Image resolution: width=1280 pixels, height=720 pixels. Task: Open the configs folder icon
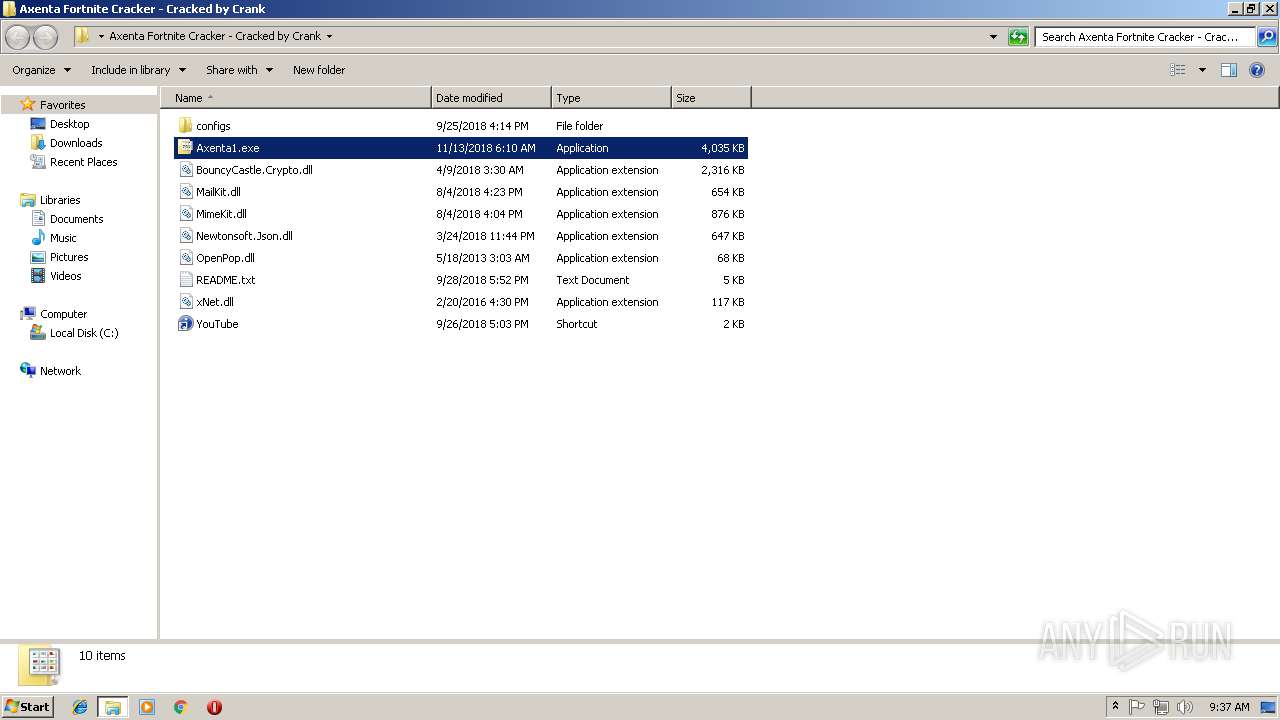click(x=185, y=126)
